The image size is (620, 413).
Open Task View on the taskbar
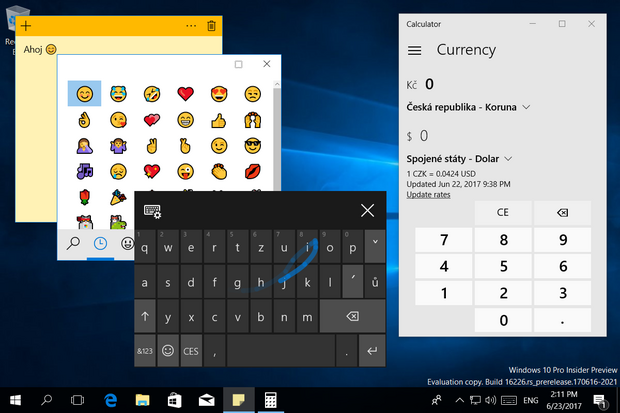[x=78, y=400]
